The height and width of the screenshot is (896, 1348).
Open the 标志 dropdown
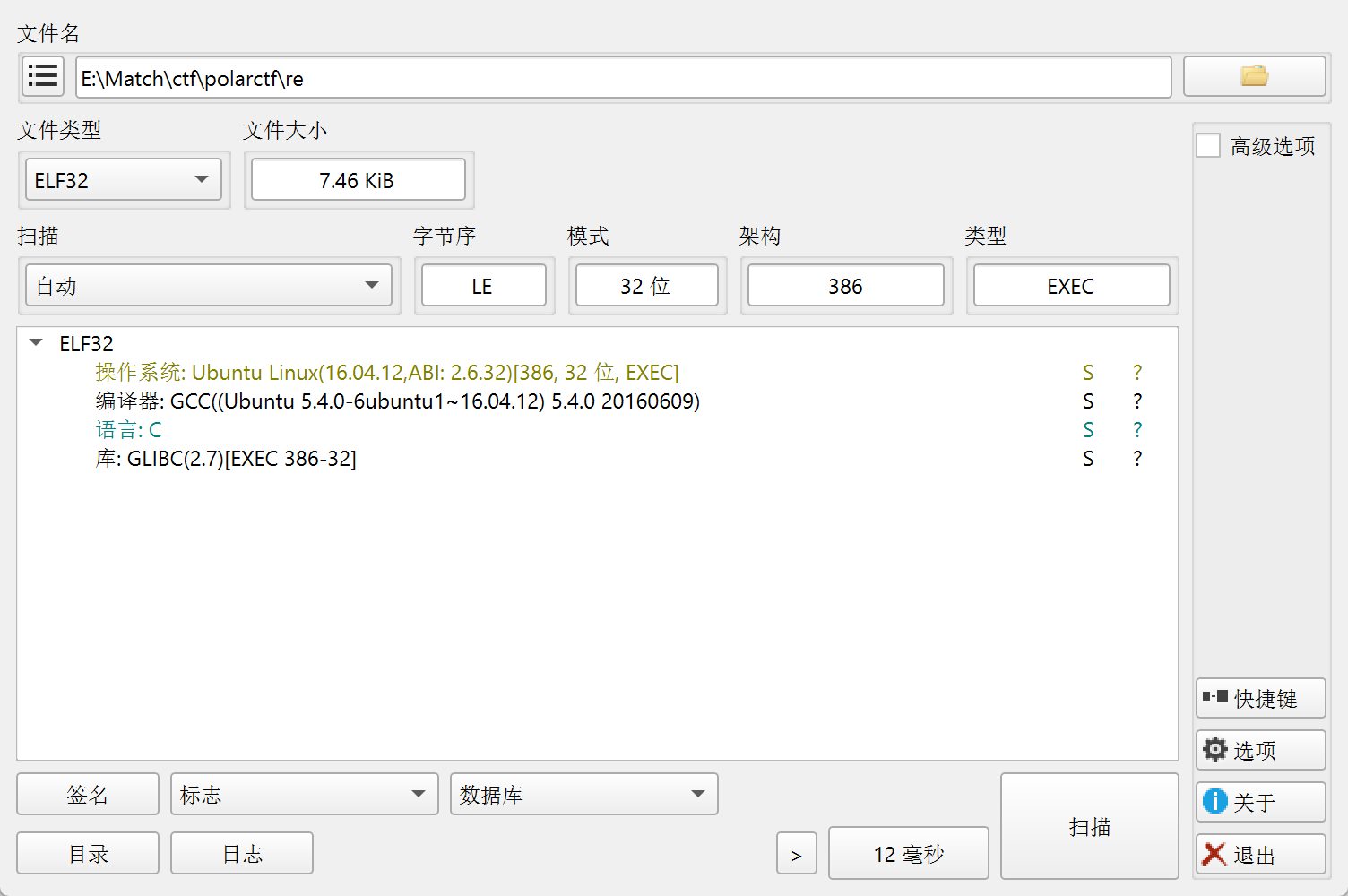(305, 794)
